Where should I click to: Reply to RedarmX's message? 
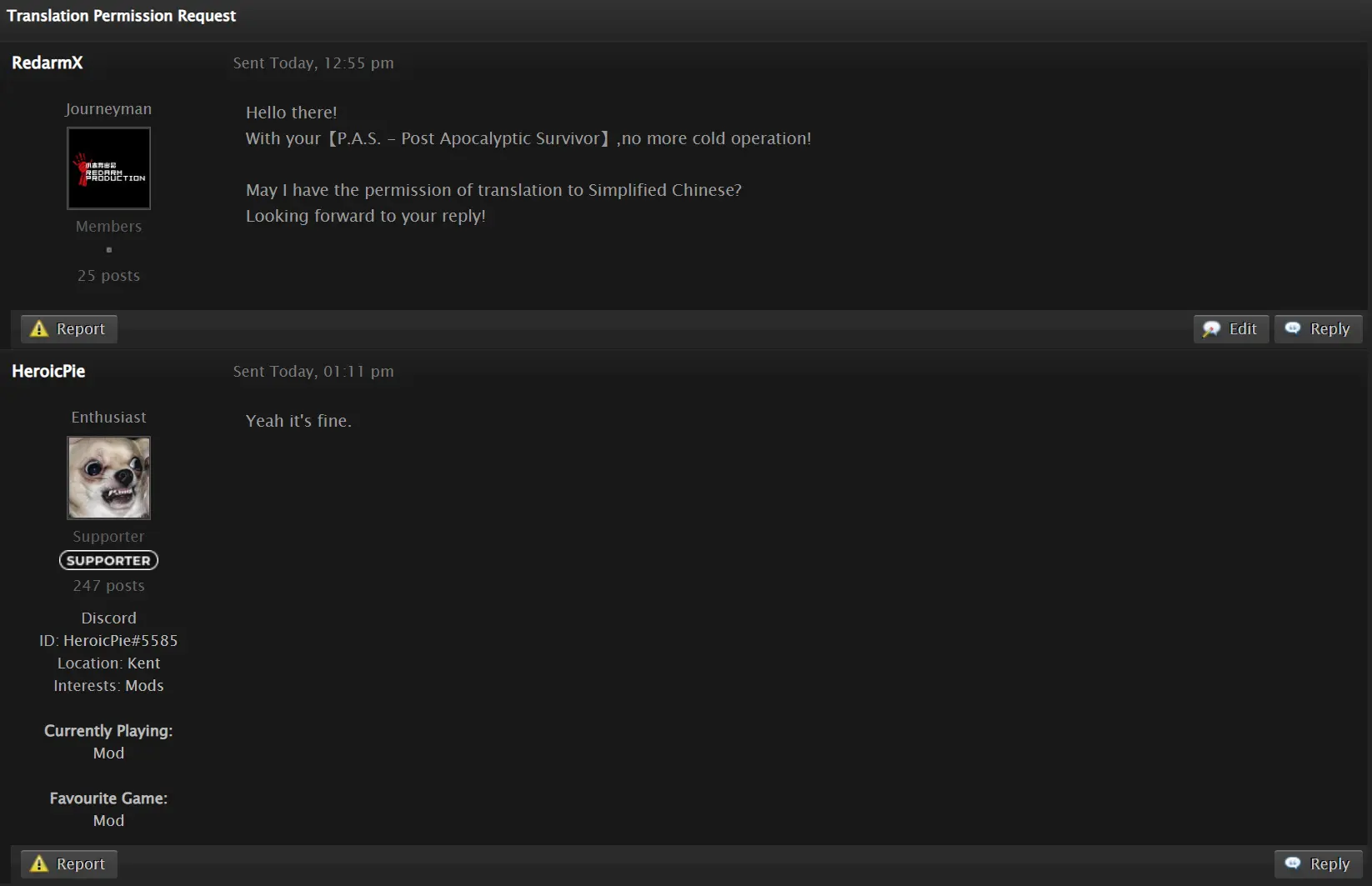point(1319,329)
